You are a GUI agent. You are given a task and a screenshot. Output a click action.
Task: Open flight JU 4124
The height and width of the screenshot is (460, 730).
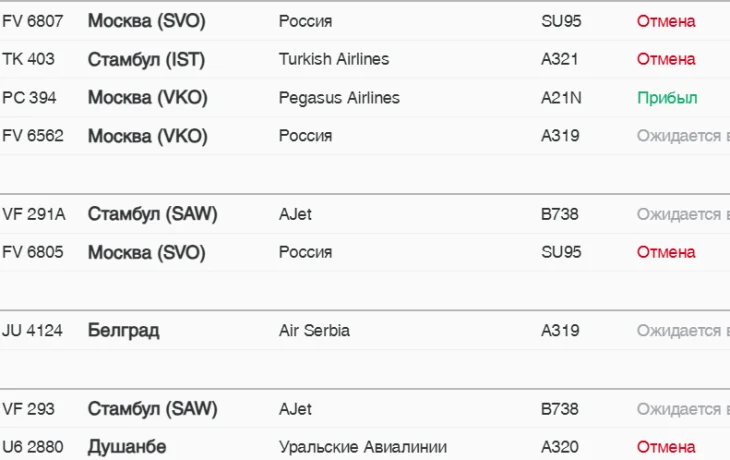tap(32, 330)
